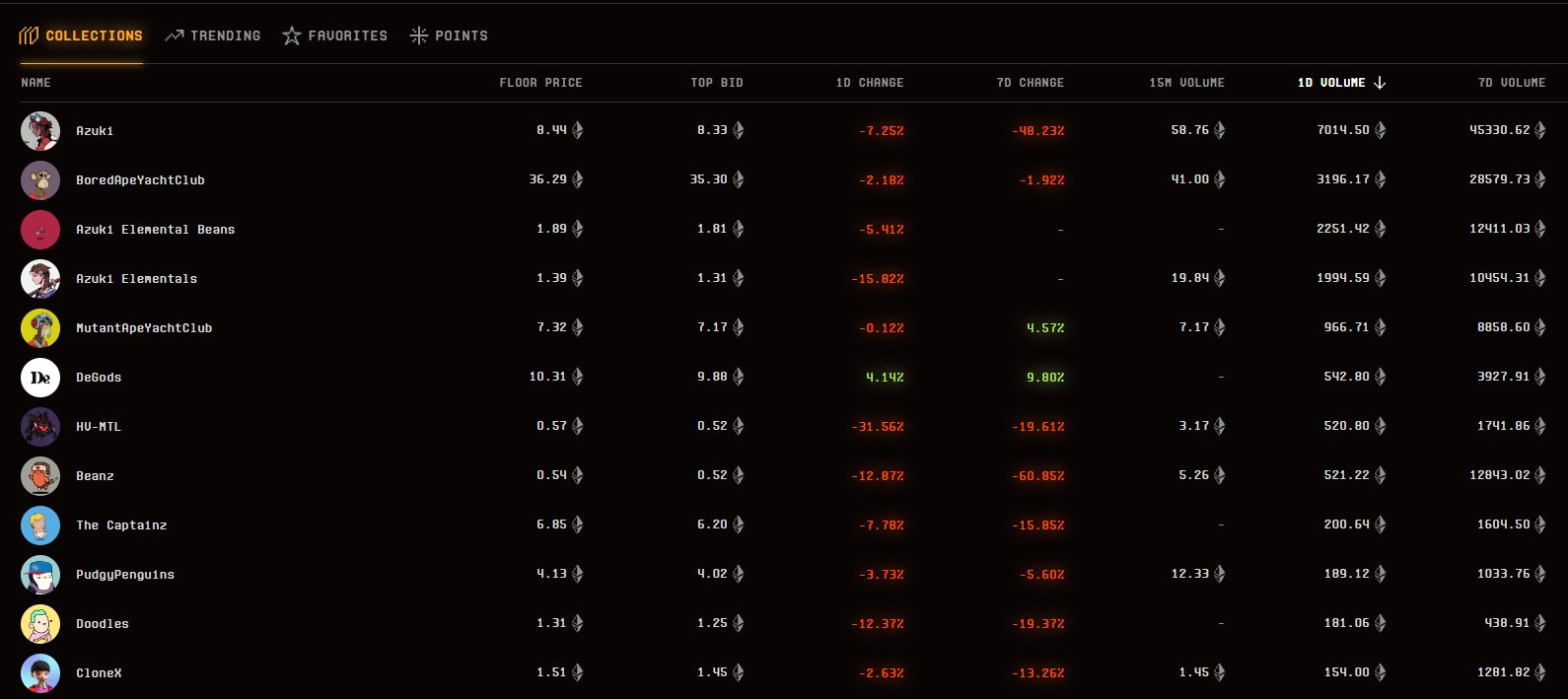
Task: Sort table by Top Bid header
Action: [717, 83]
